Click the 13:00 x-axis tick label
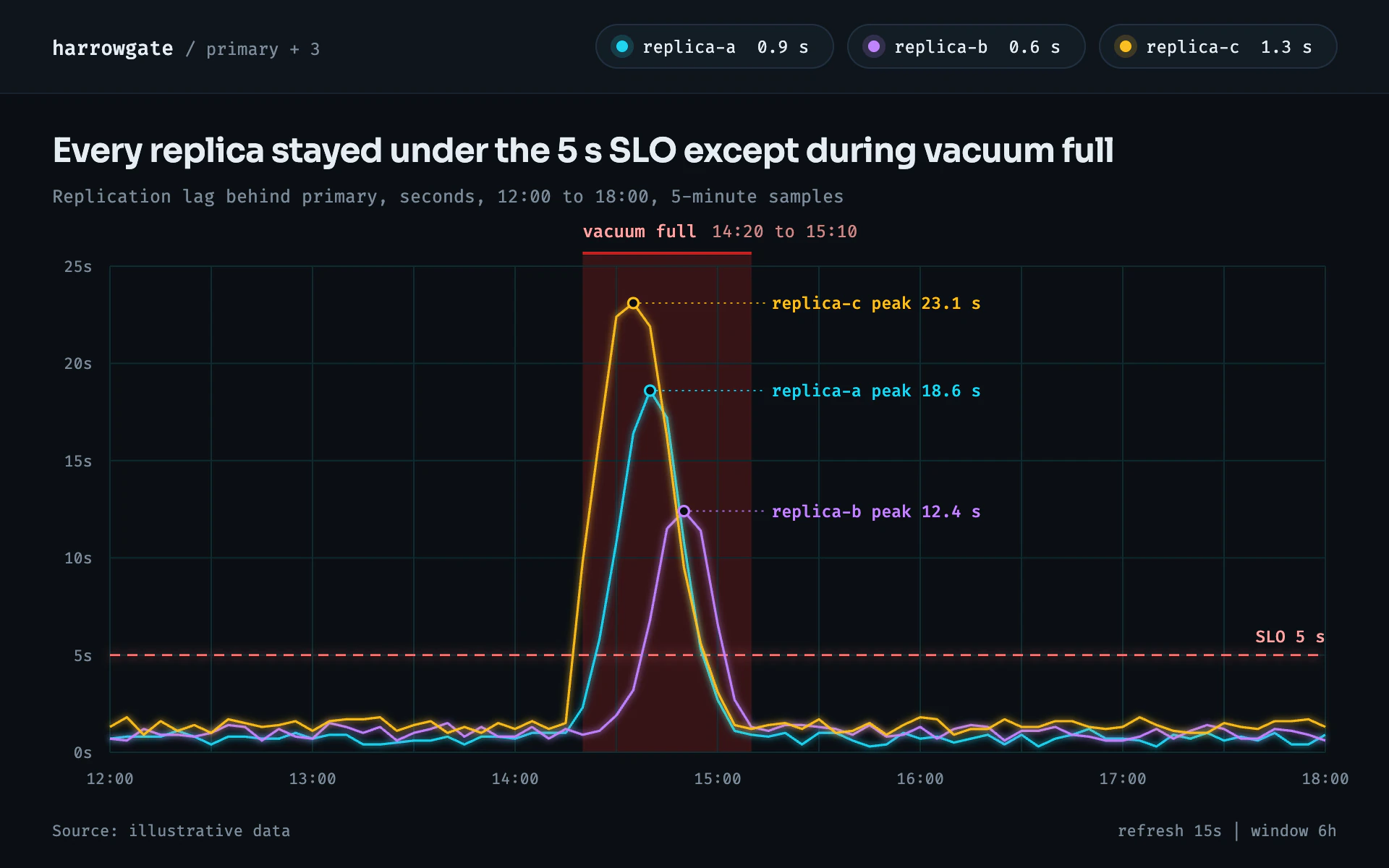The image size is (1389, 868). point(313,779)
